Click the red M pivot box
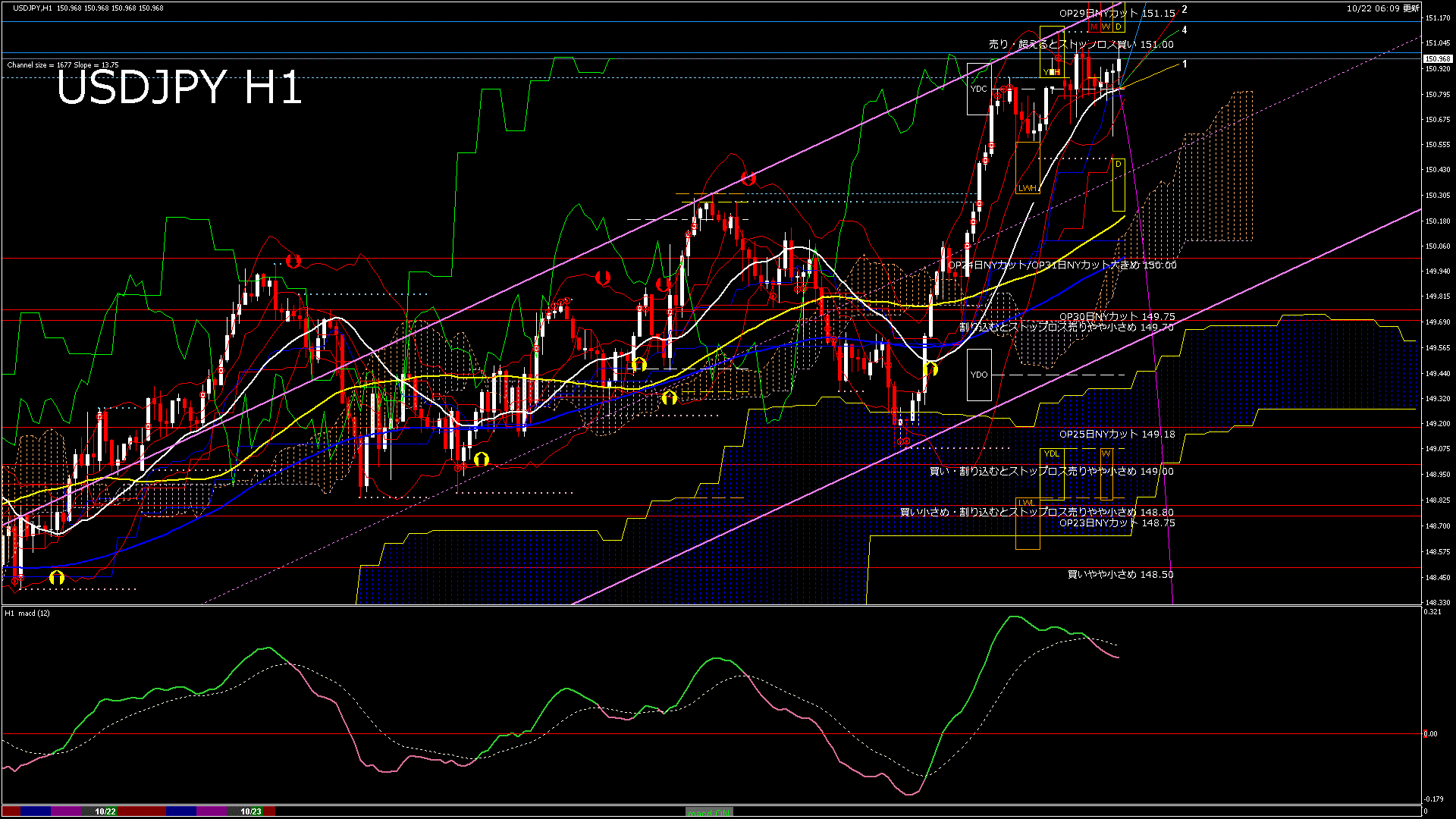 point(1094,27)
